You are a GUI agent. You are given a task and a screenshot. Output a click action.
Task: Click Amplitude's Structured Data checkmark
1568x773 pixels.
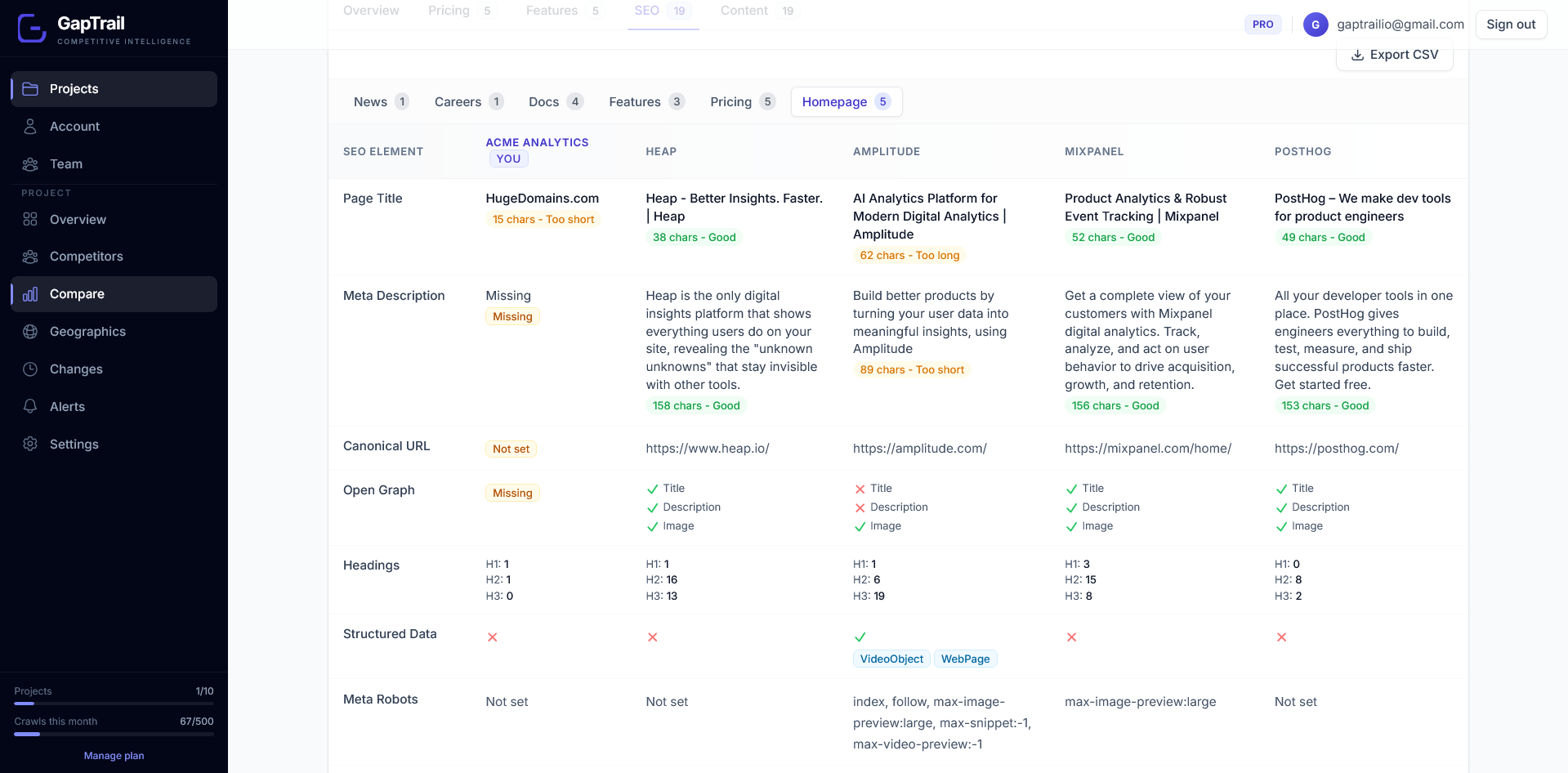860,637
